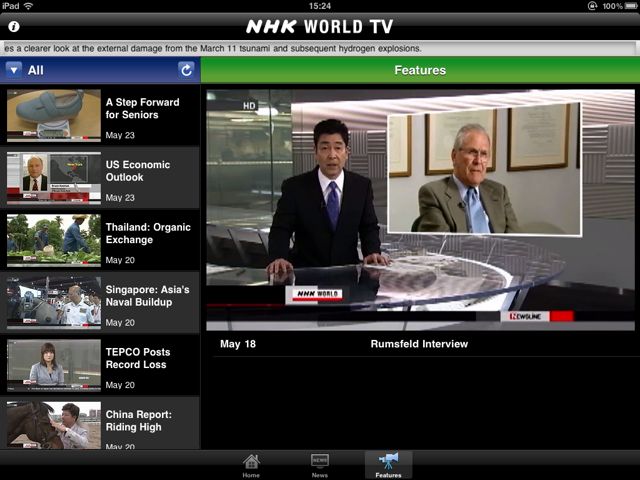Screen dimensions: 640x480
Task: Tap the NHK WORLD TV logo
Action: (320, 27)
